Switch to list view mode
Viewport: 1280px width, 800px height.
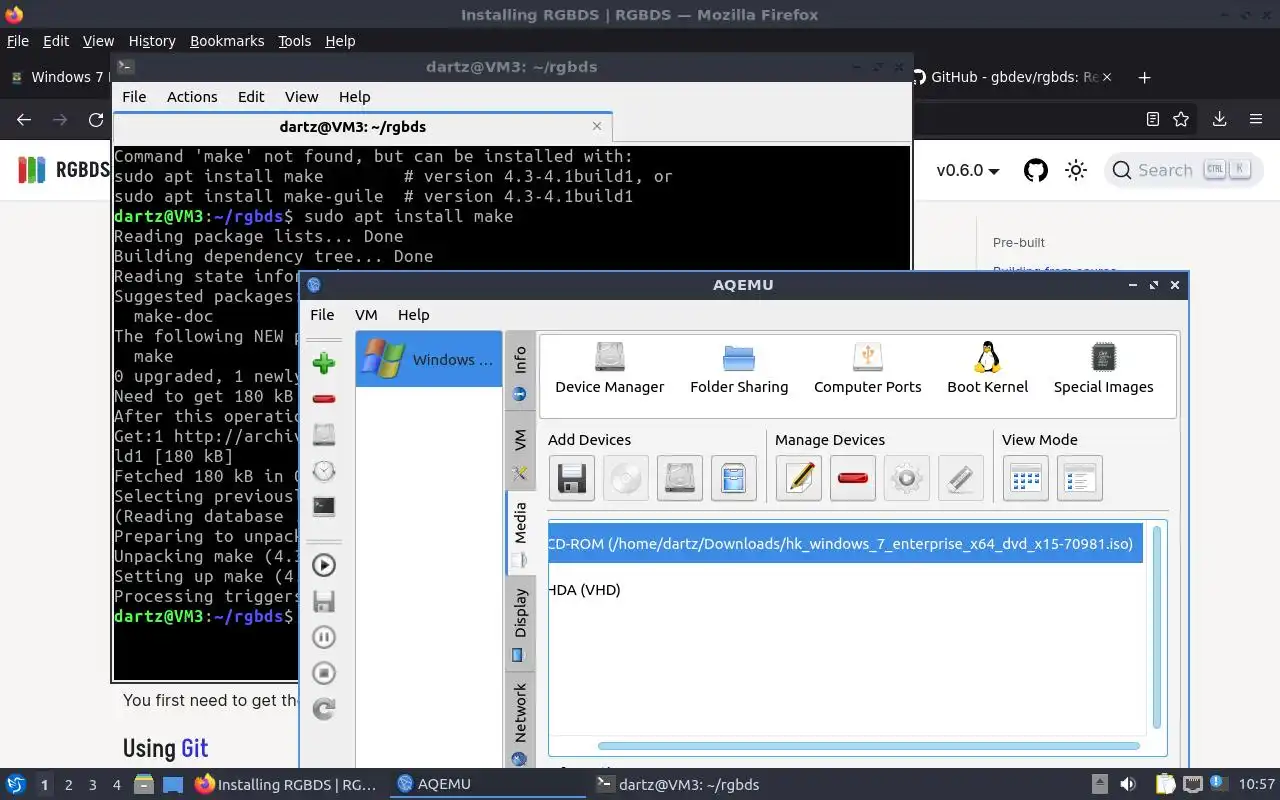(x=1080, y=478)
